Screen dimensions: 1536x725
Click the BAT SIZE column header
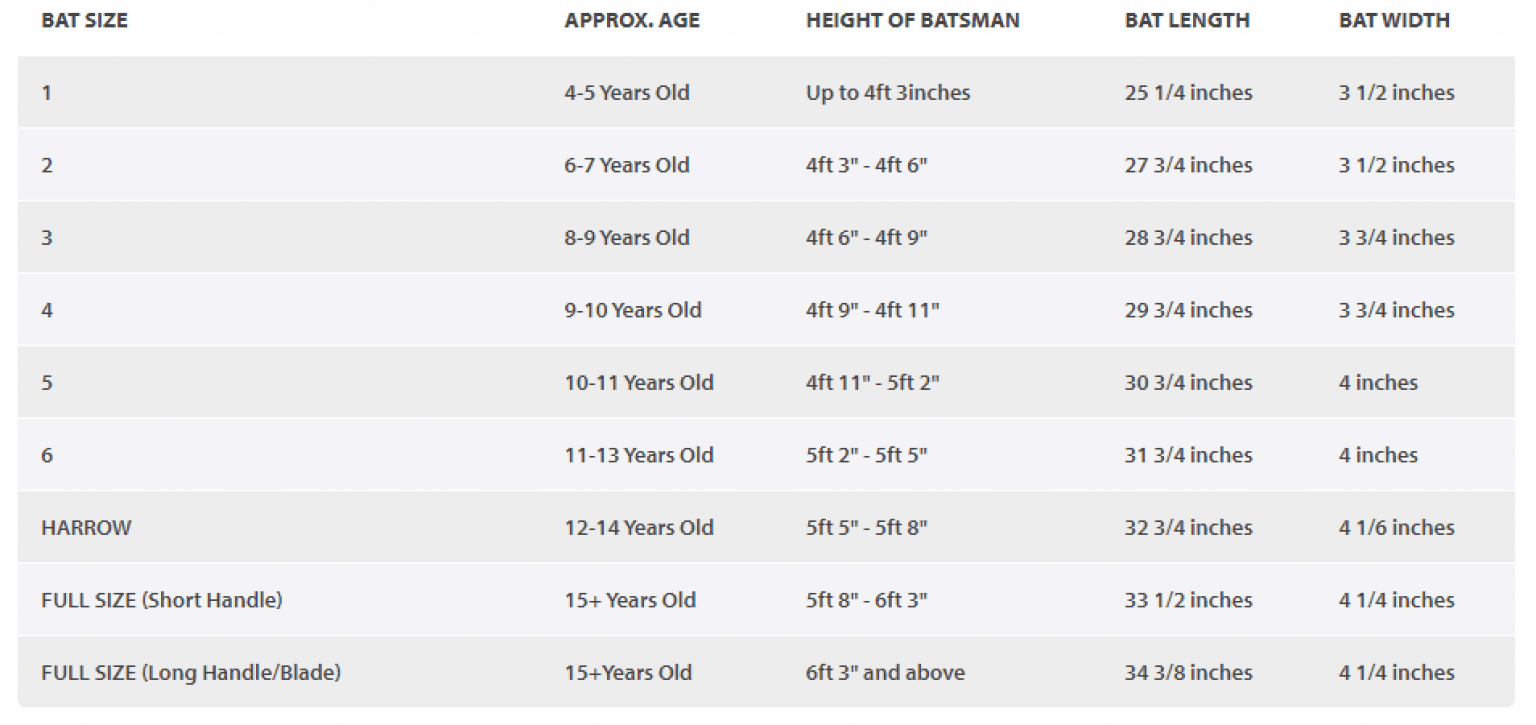83,20
